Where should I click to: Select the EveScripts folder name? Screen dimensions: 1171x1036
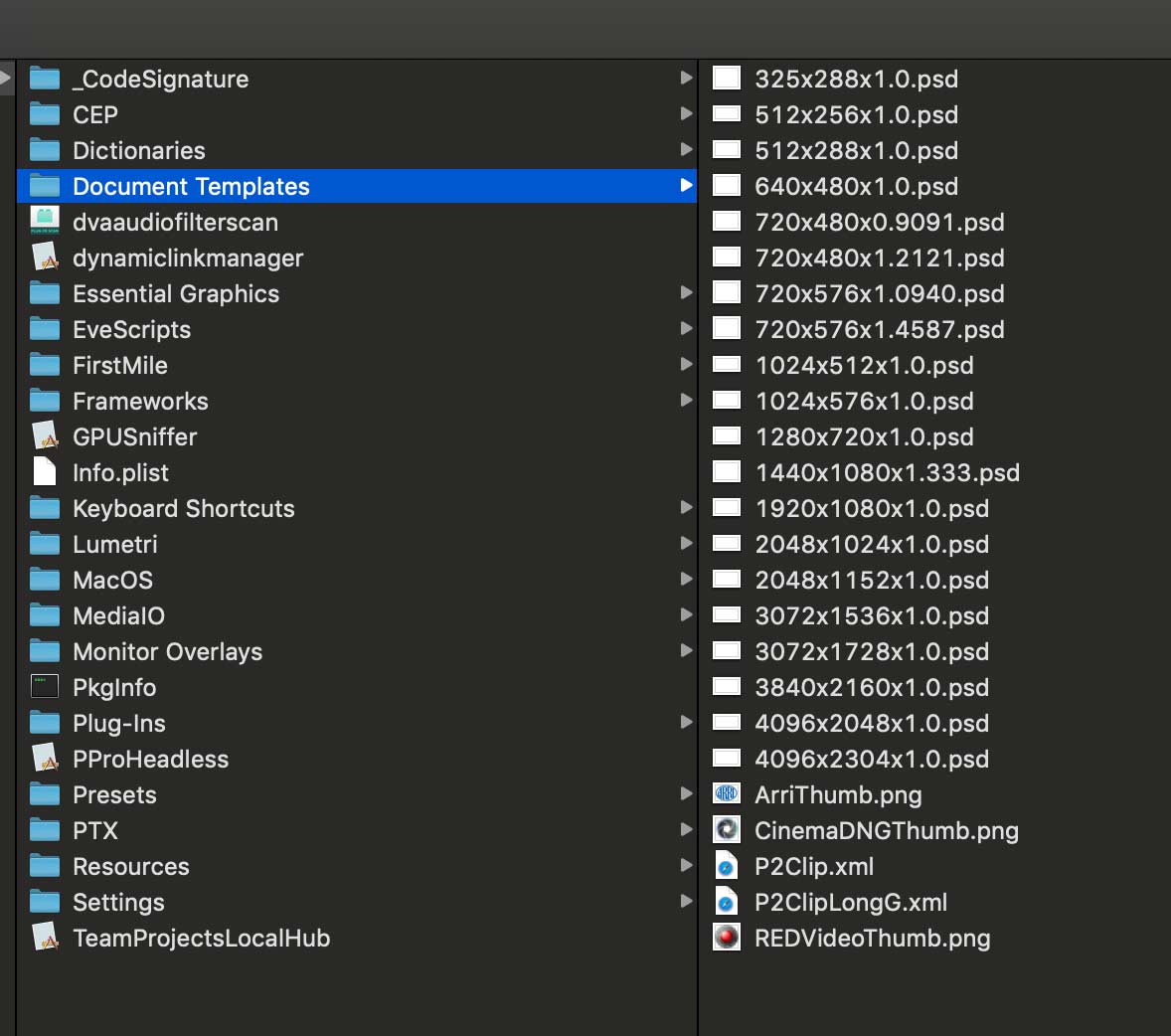pyautogui.click(x=131, y=330)
